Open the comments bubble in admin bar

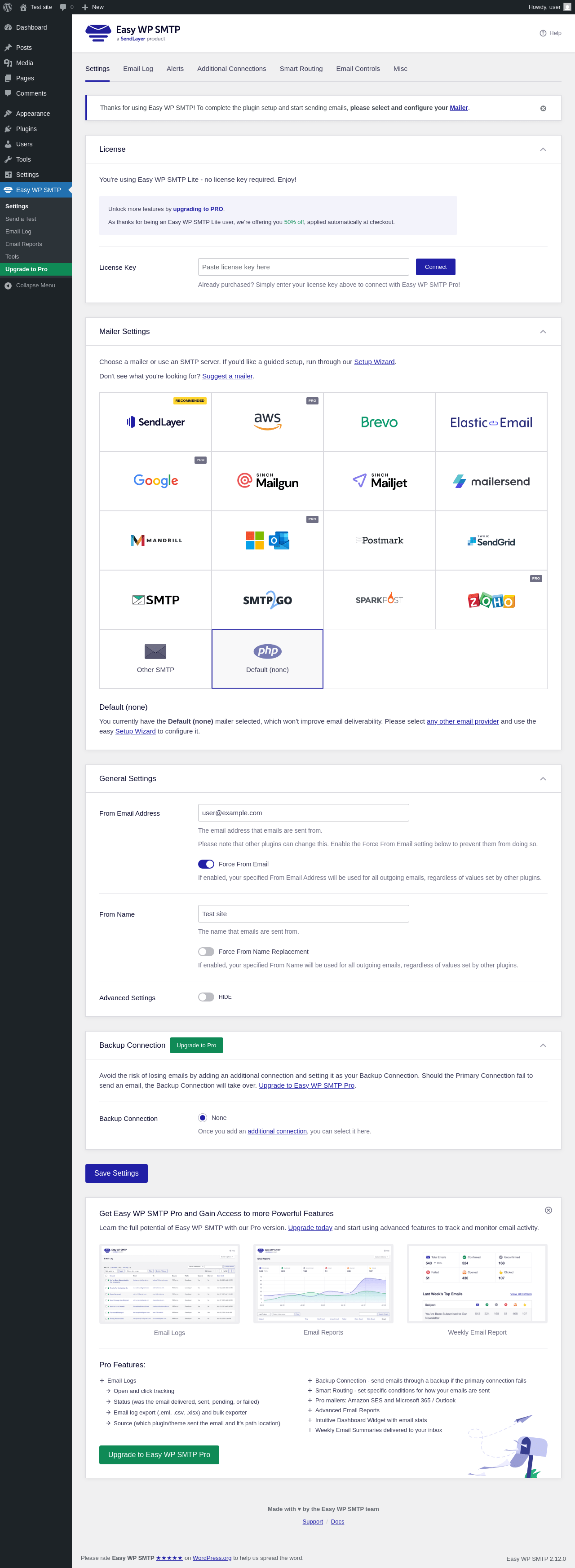pos(66,7)
